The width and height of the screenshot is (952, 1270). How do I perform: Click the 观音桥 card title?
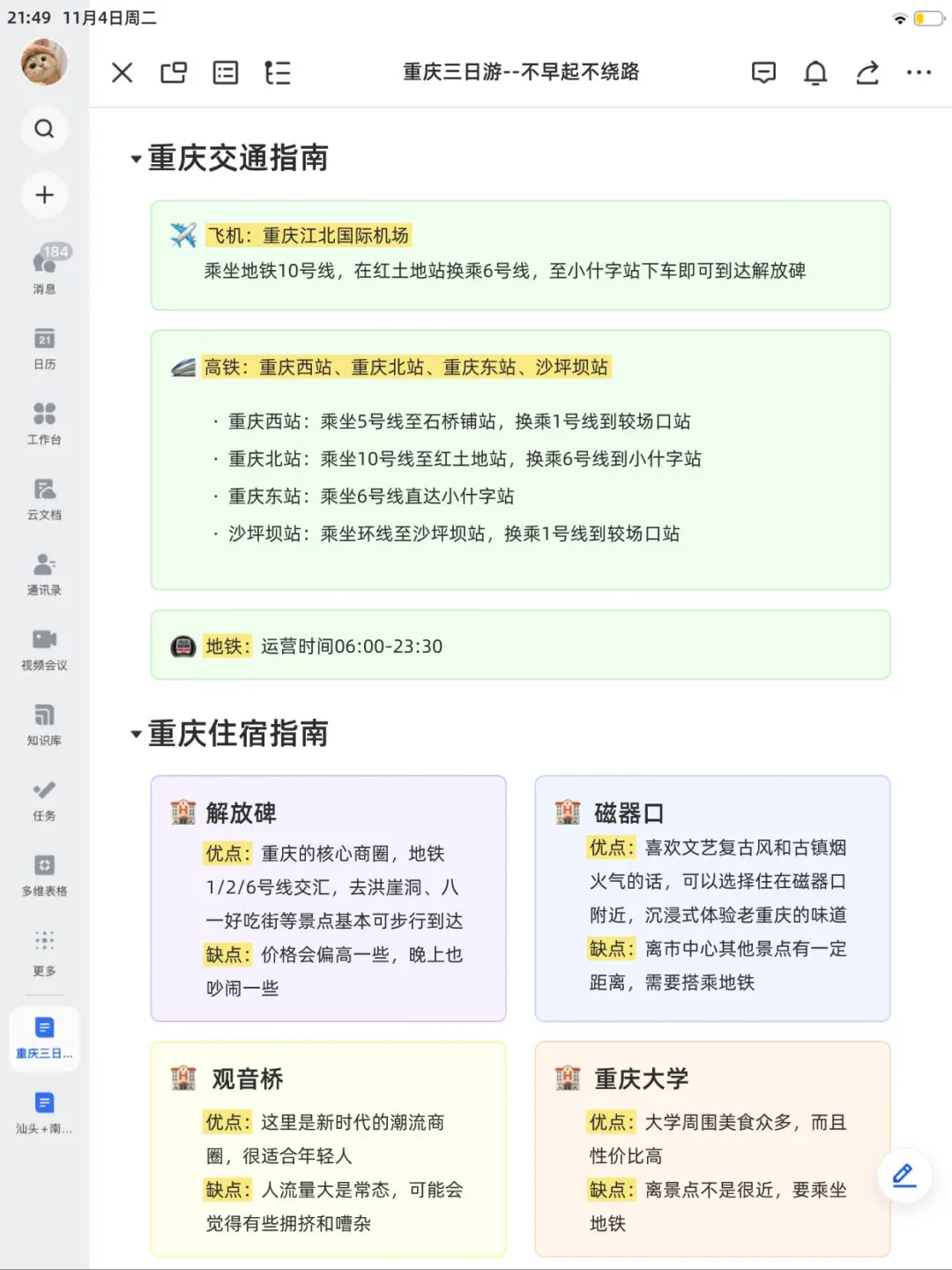tap(248, 1079)
